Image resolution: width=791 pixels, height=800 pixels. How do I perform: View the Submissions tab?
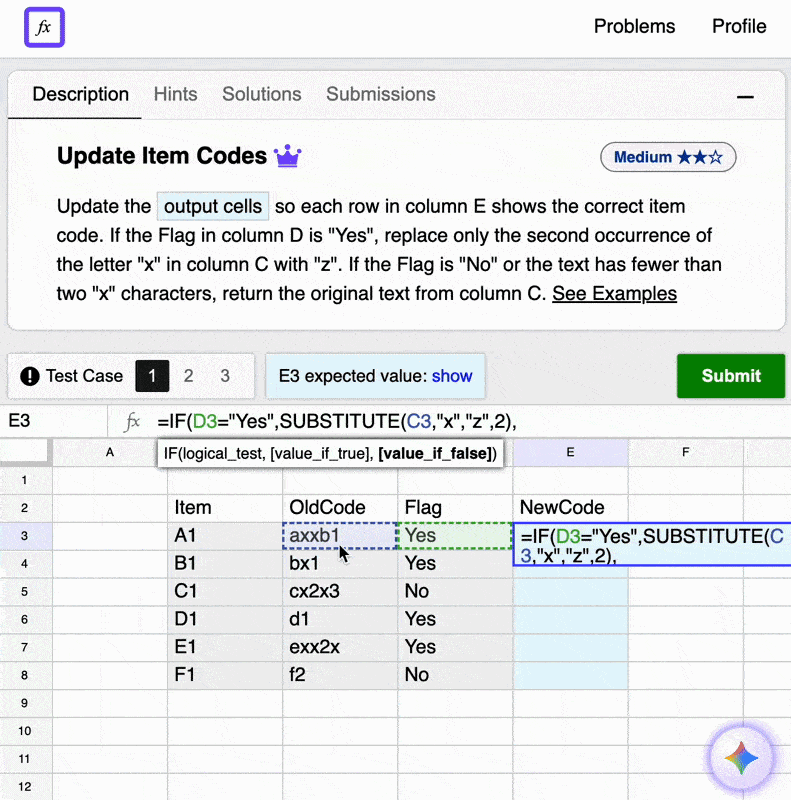[380, 94]
